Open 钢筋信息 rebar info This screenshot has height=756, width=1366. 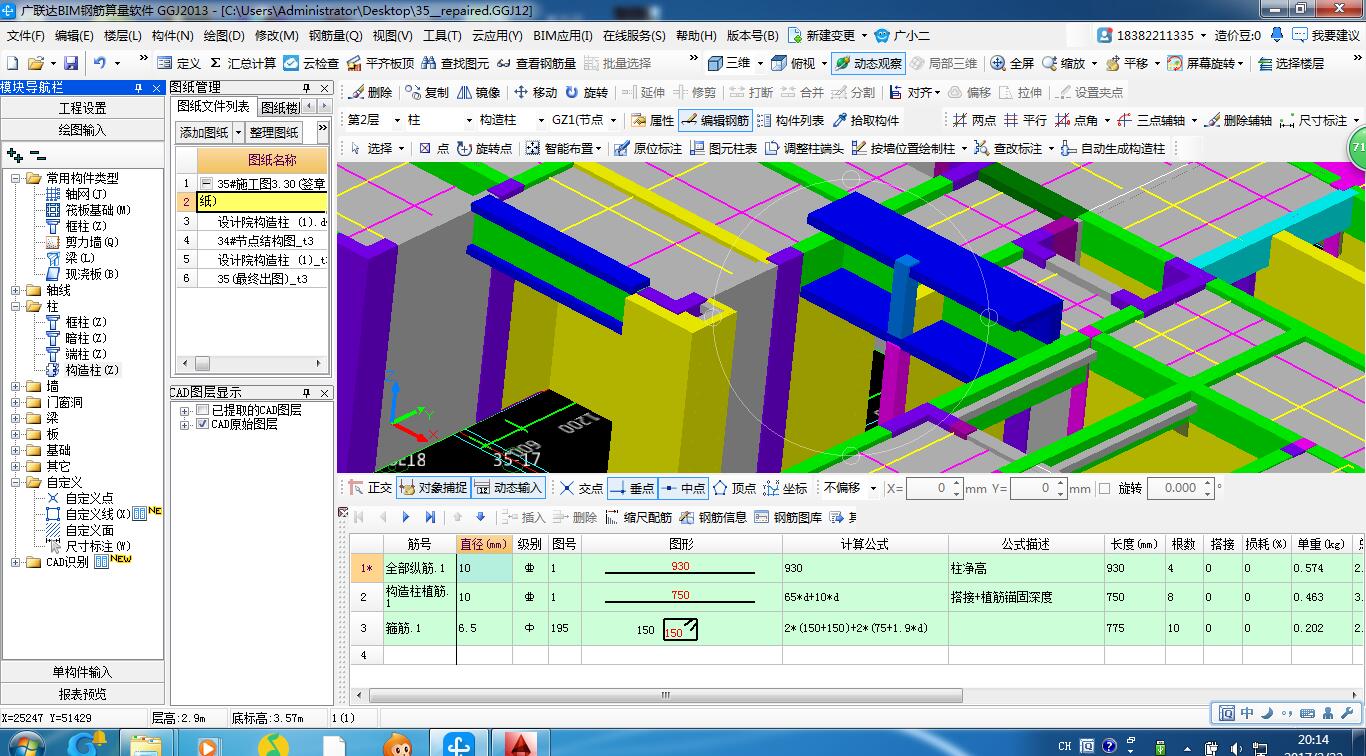(713, 517)
